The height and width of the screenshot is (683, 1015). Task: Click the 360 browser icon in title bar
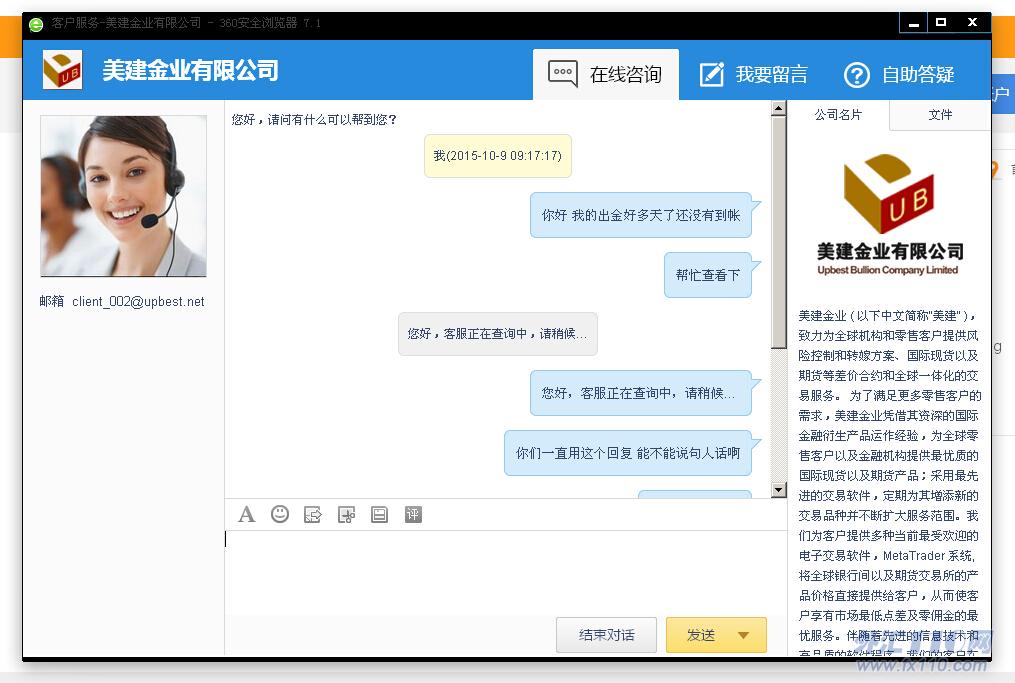[36, 24]
